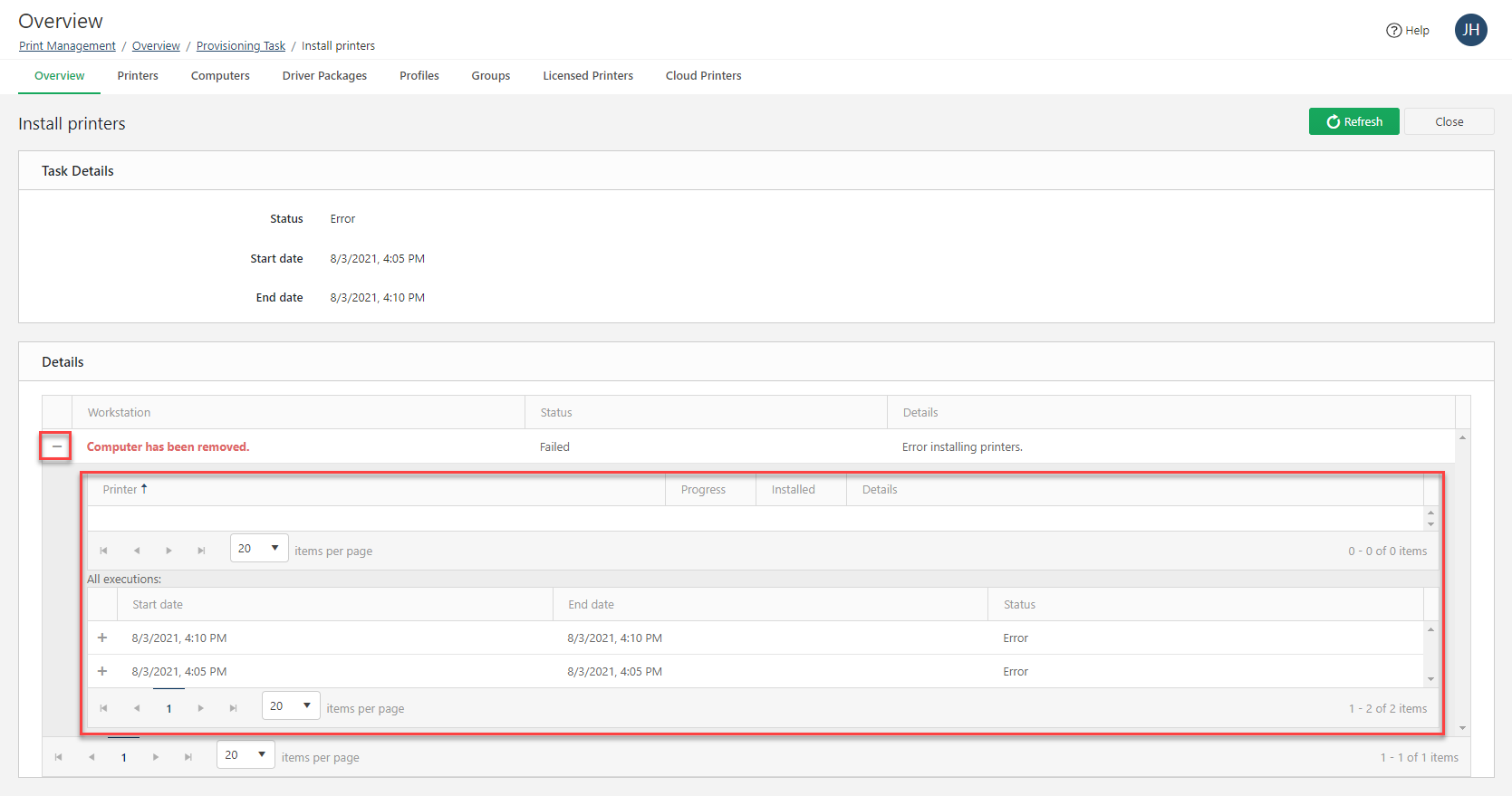Switch to the Driver Packages tab
Screen dimensions: 1512x796
[324, 76]
